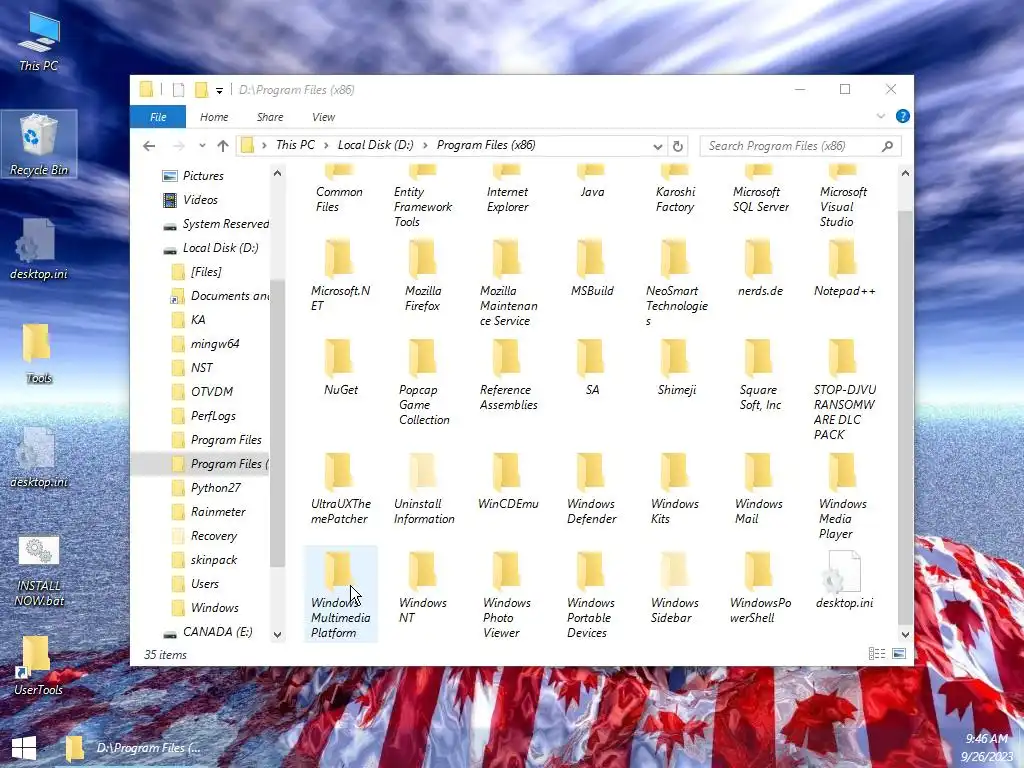Open the NeoSmart Technologies folder
Viewport: 1024px width, 768px height.
point(675,283)
